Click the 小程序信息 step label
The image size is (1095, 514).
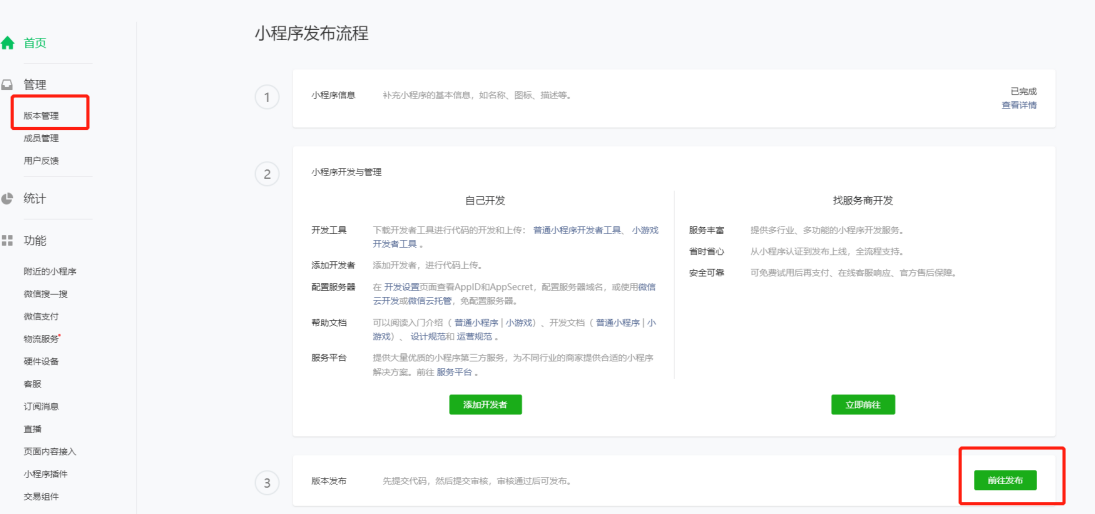point(333,95)
